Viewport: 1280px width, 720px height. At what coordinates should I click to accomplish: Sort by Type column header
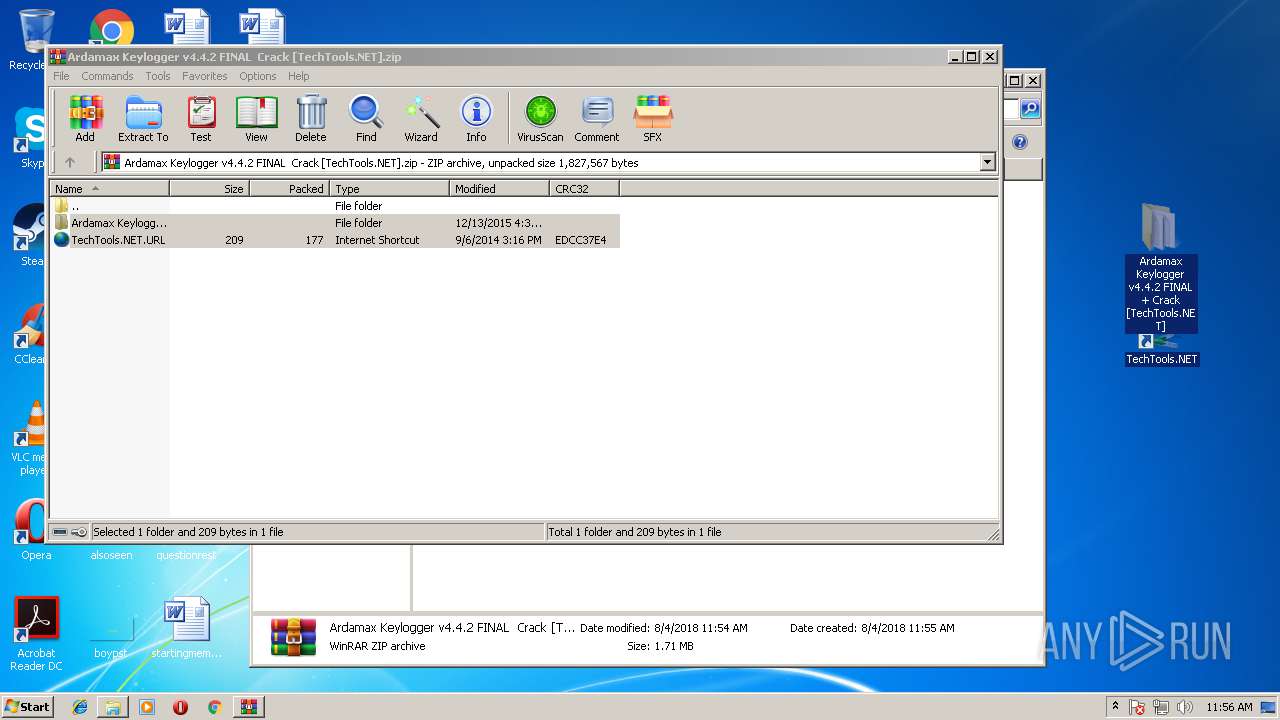389,188
